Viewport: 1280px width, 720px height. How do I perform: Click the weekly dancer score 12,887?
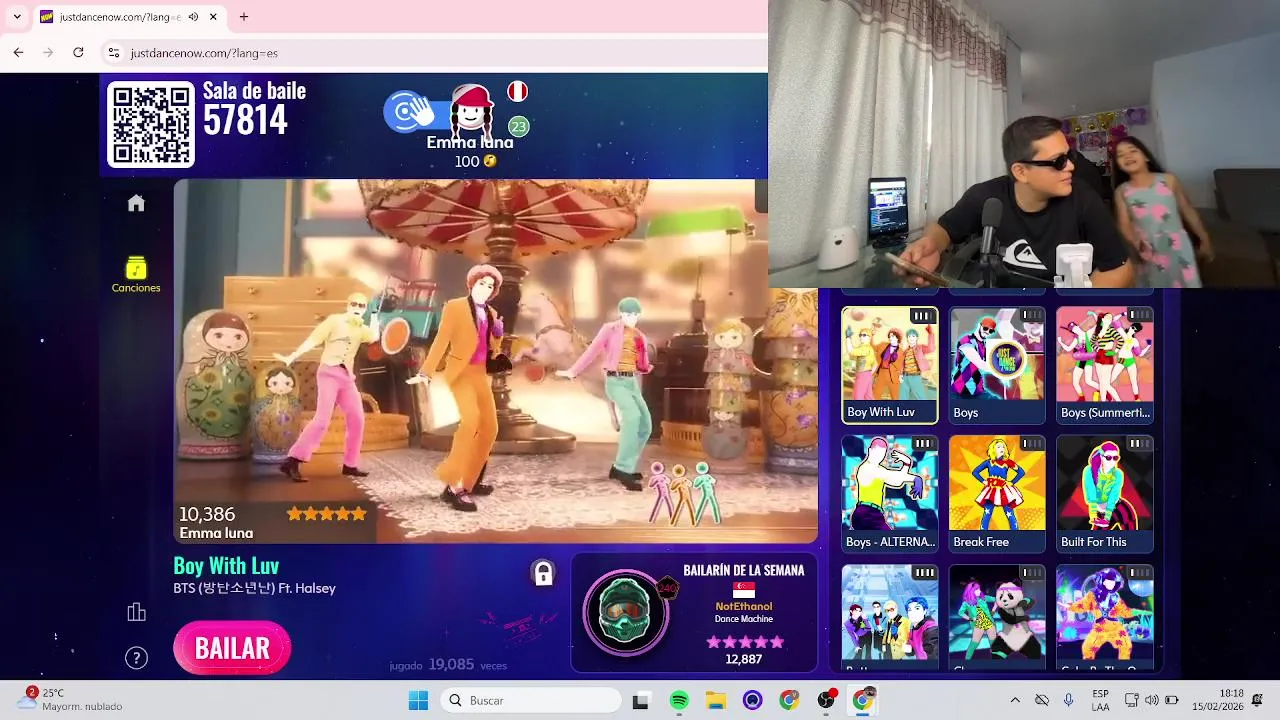click(x=744, y=659)
